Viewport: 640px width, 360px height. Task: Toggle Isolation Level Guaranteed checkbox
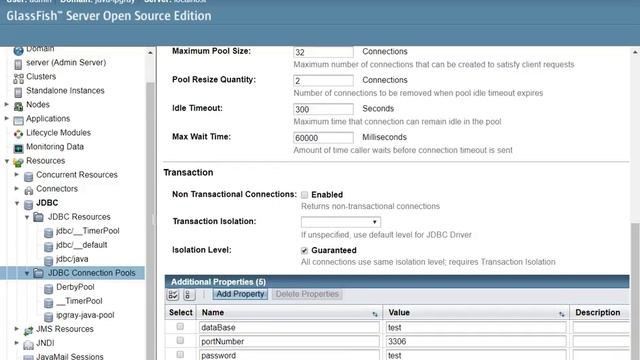tap(304, 250)
